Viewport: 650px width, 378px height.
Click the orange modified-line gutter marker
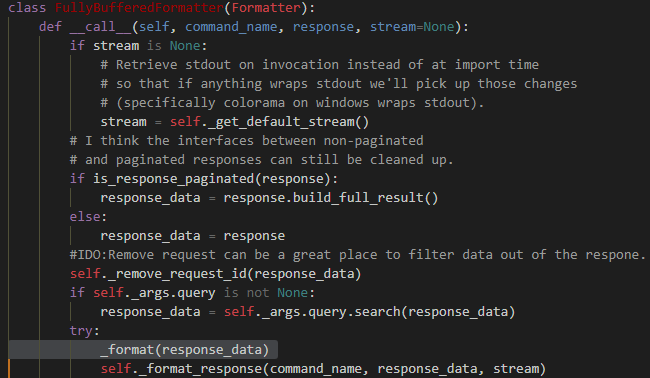click(9, 369)
